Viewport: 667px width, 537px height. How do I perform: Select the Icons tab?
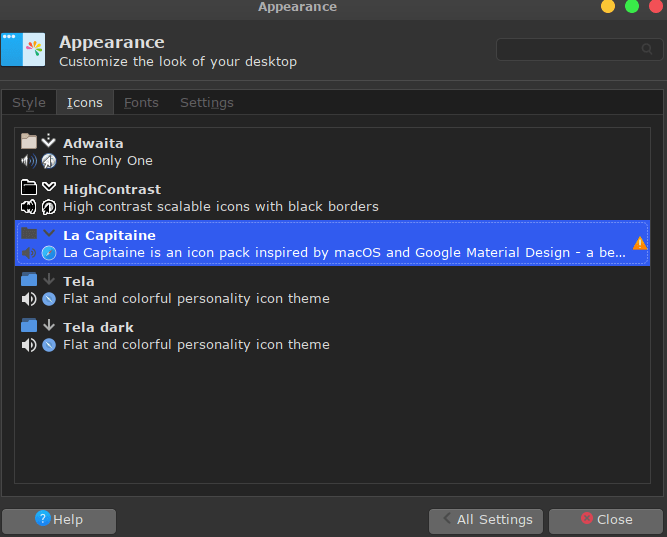coord(85,103)
